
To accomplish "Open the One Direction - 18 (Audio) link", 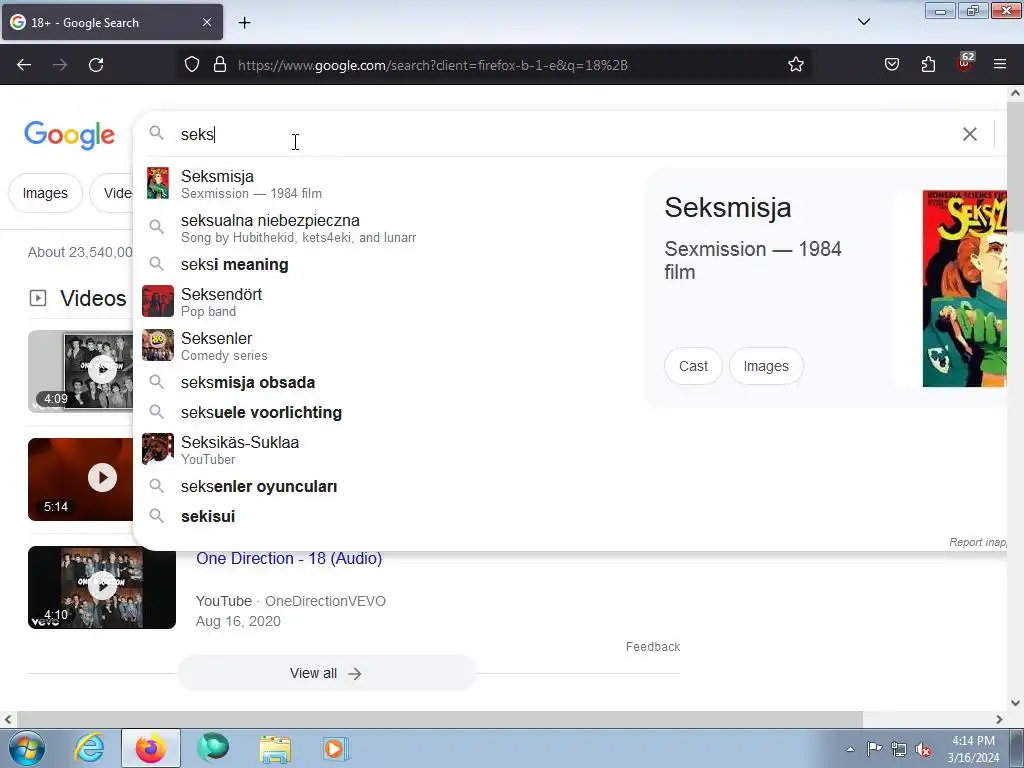I will tap(289, 559).
